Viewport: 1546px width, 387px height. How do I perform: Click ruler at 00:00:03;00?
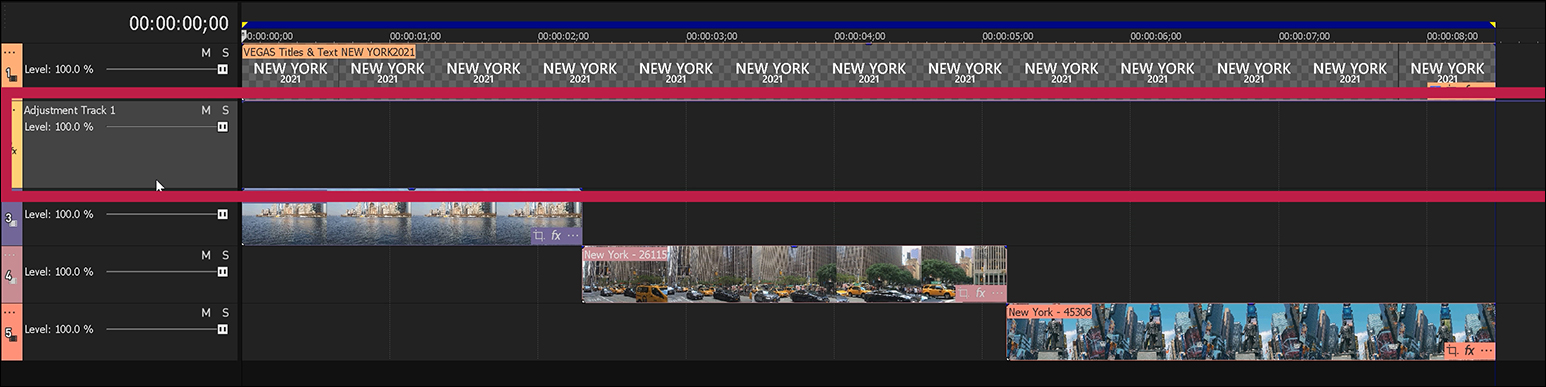tap(711, 36)
